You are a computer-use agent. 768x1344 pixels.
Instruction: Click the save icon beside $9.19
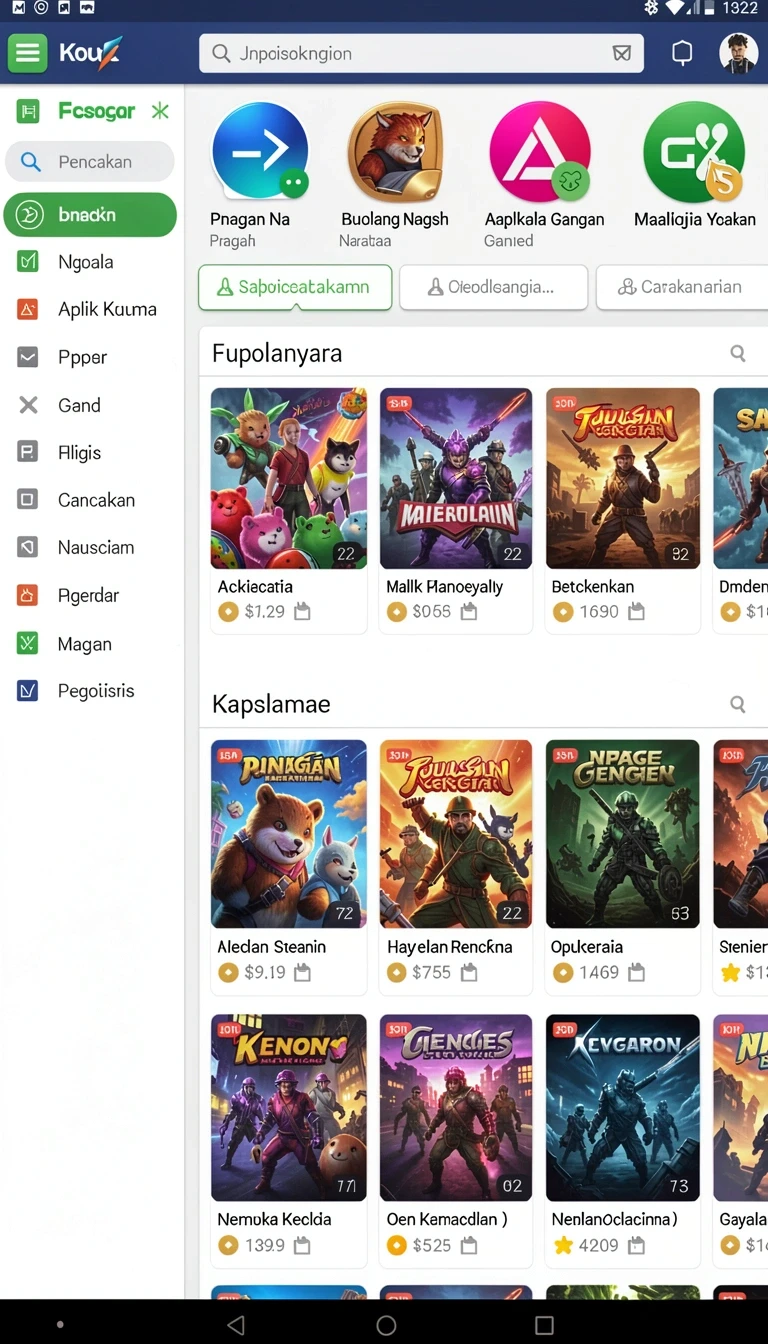[x=302, y=972]
